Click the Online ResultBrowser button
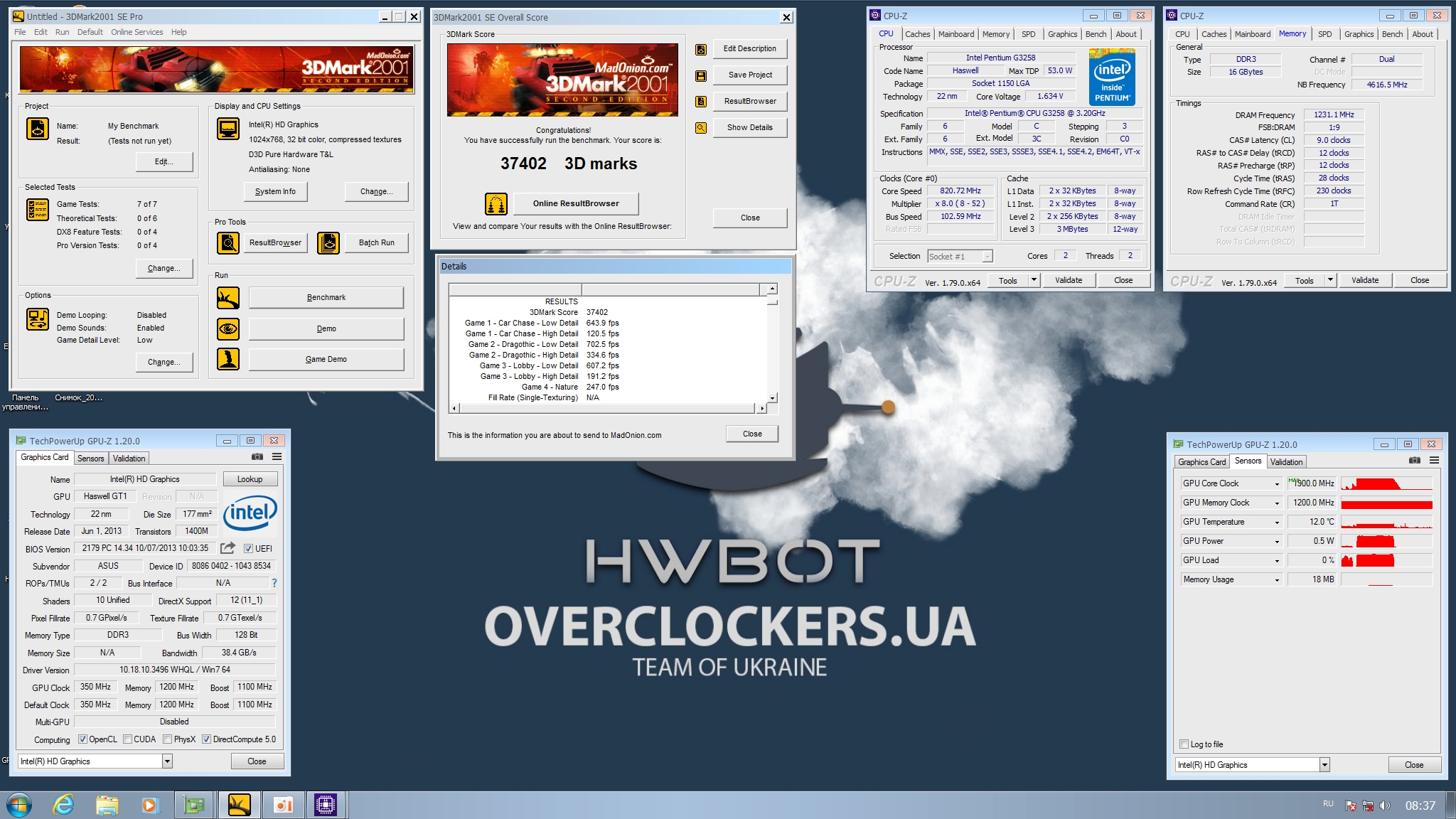 tap(576, 203)
